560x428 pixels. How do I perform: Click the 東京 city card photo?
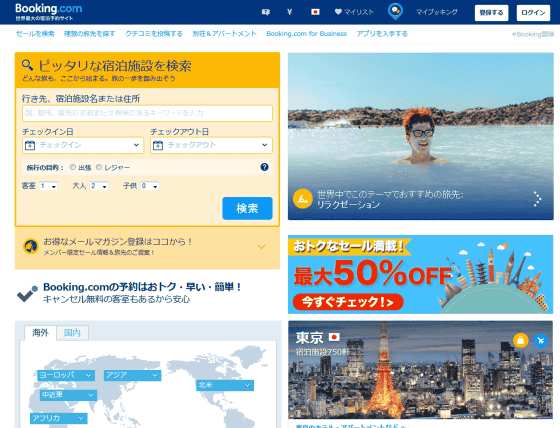tap(420, 370)
